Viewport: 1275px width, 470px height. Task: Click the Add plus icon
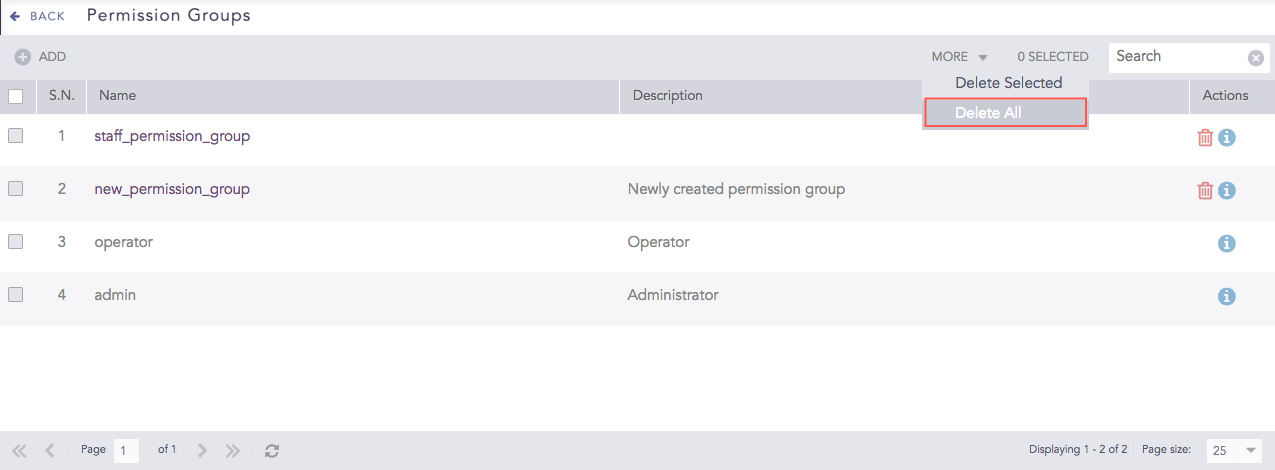pos(22,57)
